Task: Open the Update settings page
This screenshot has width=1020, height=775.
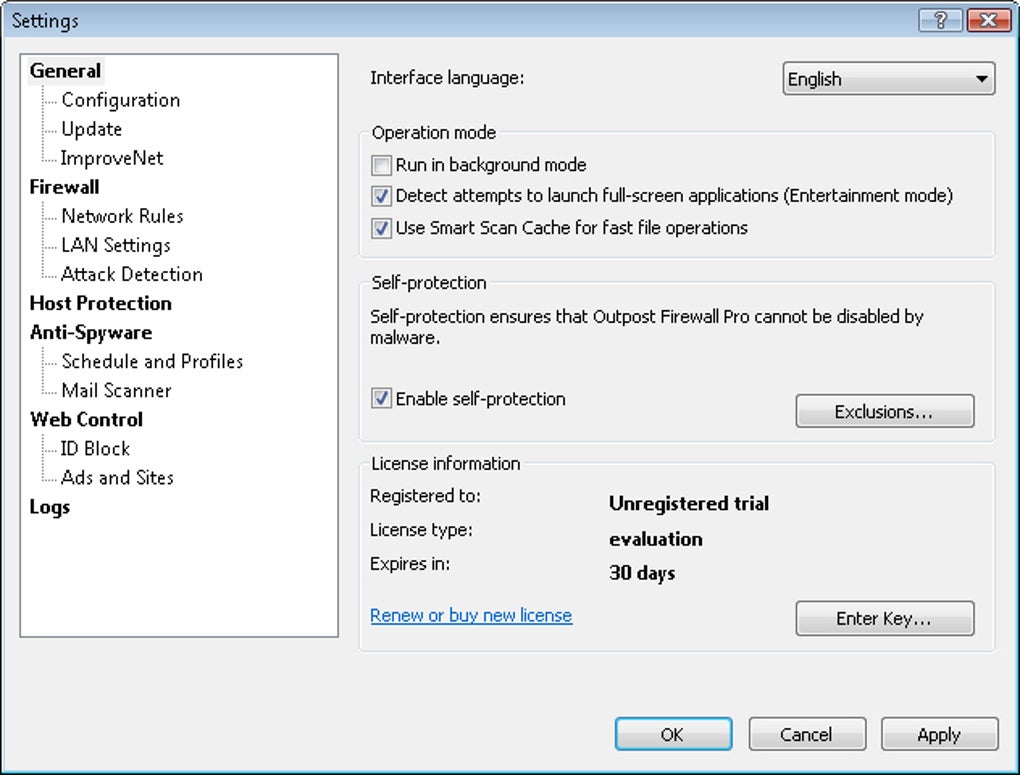Action: coord(91,129)
